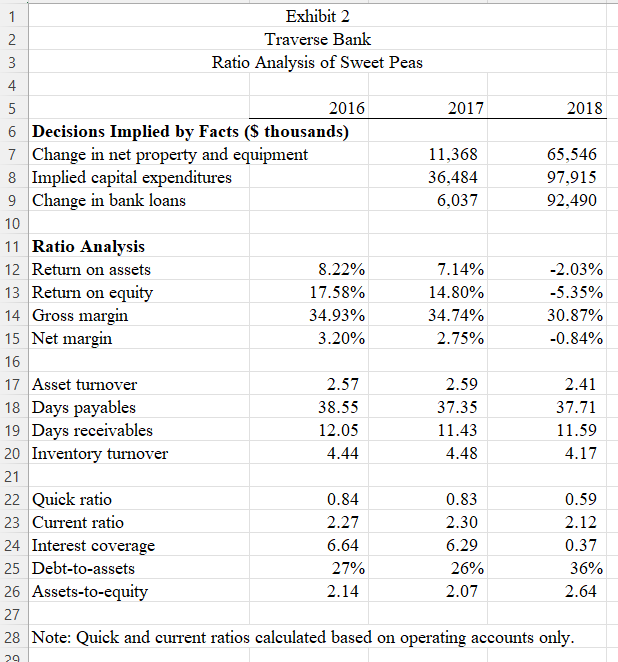
Task: Select 'Return on assets' label
Action: tap(91, 269)
